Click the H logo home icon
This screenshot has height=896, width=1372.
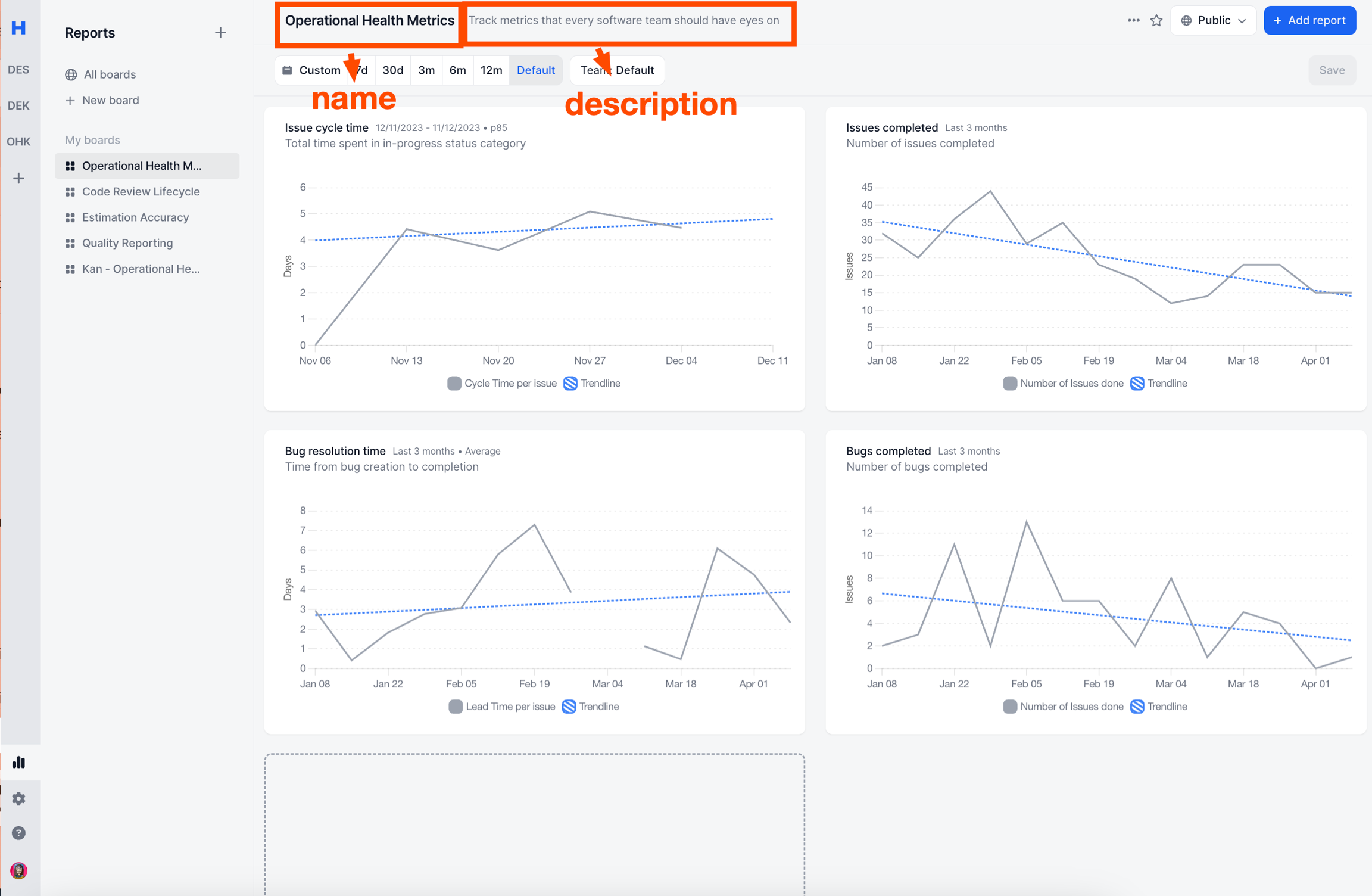point(19,28)
